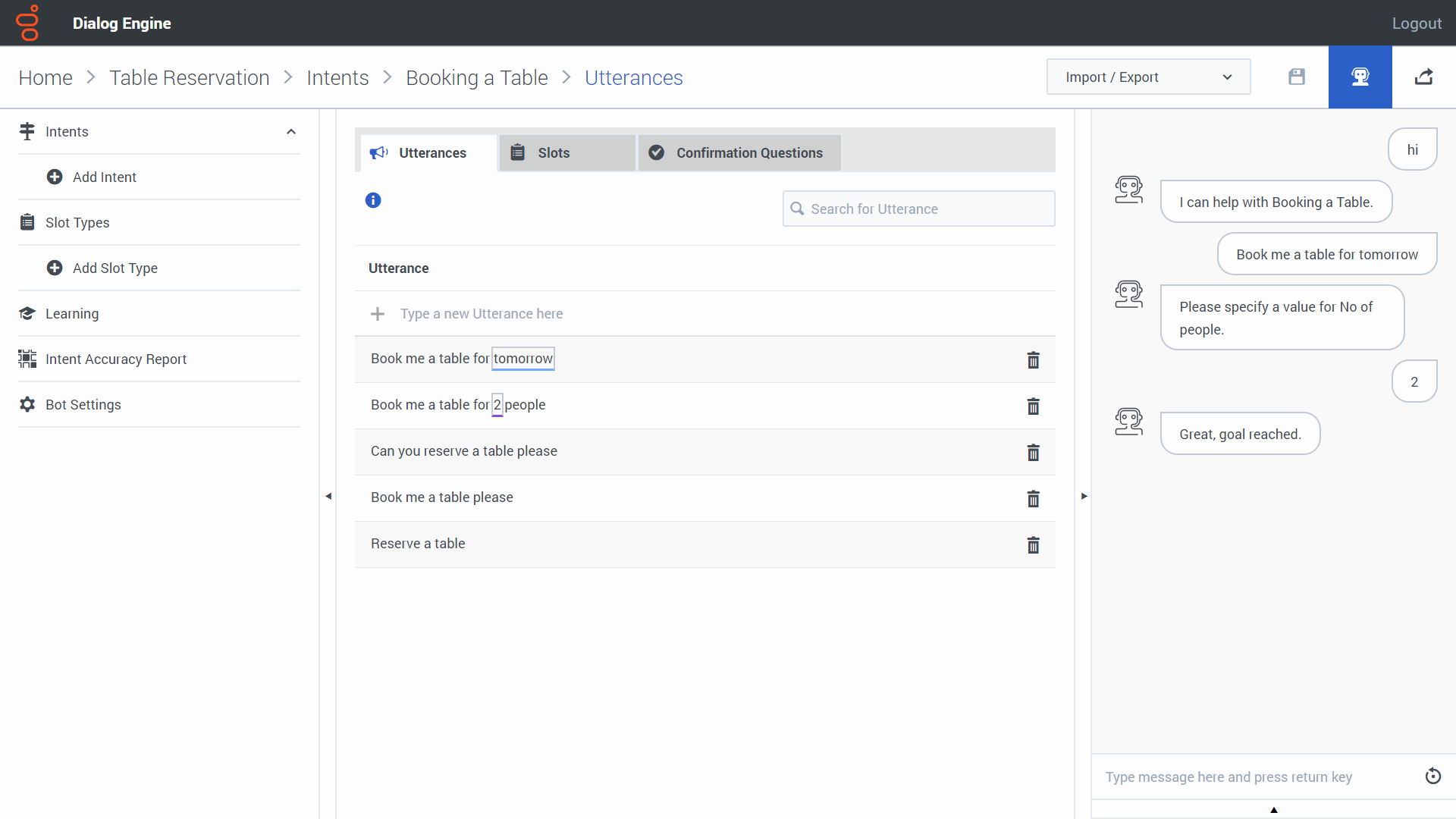The image size is (1456, 819).
Task: Switch to the Confirmation Questions tab
Action: pyautogui.click(x=749, y=152)
